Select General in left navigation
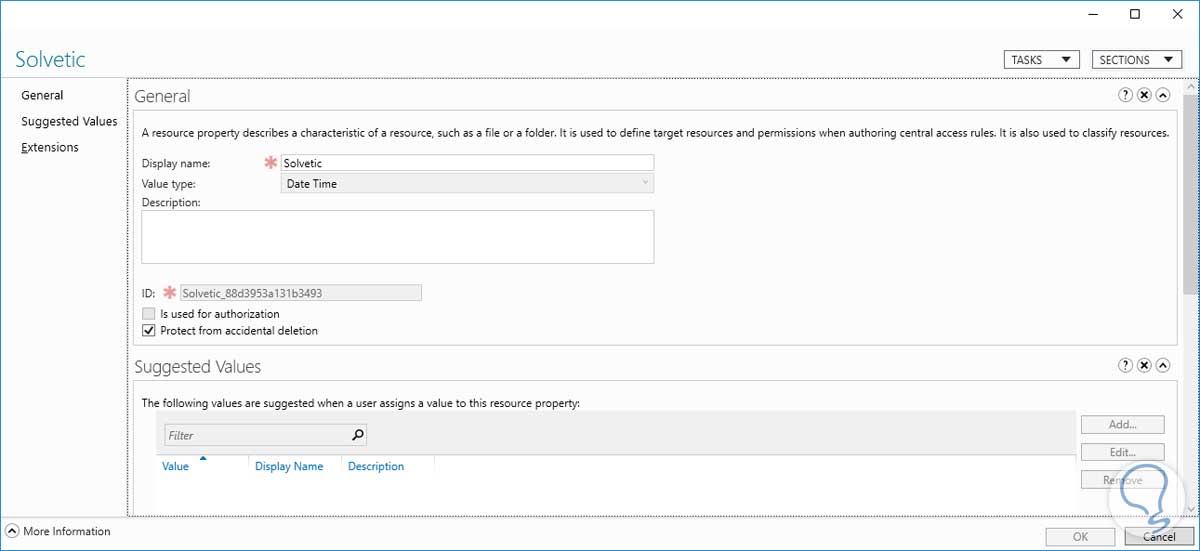 42,95
